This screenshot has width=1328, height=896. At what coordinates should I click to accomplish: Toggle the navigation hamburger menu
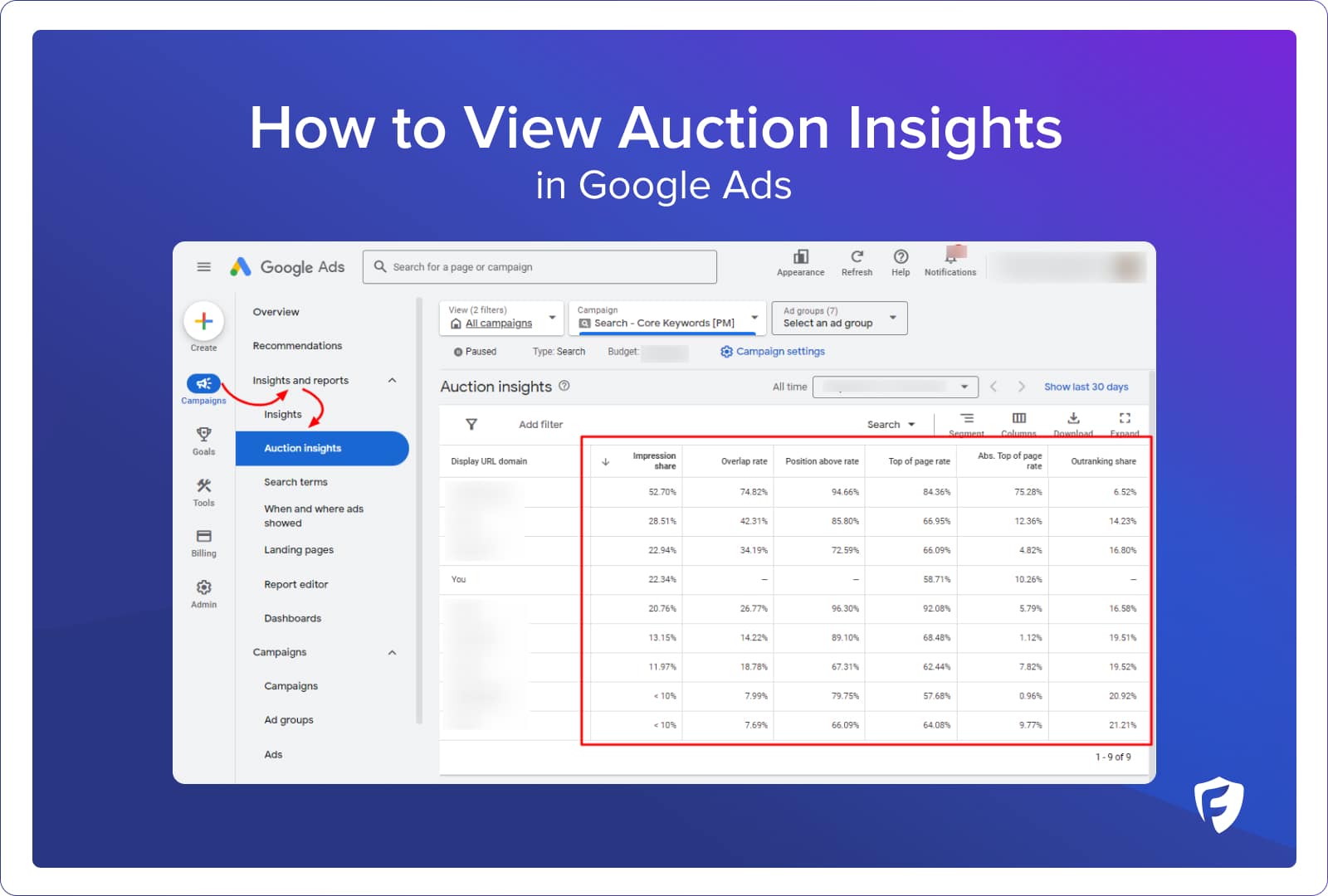pos(203,266)
